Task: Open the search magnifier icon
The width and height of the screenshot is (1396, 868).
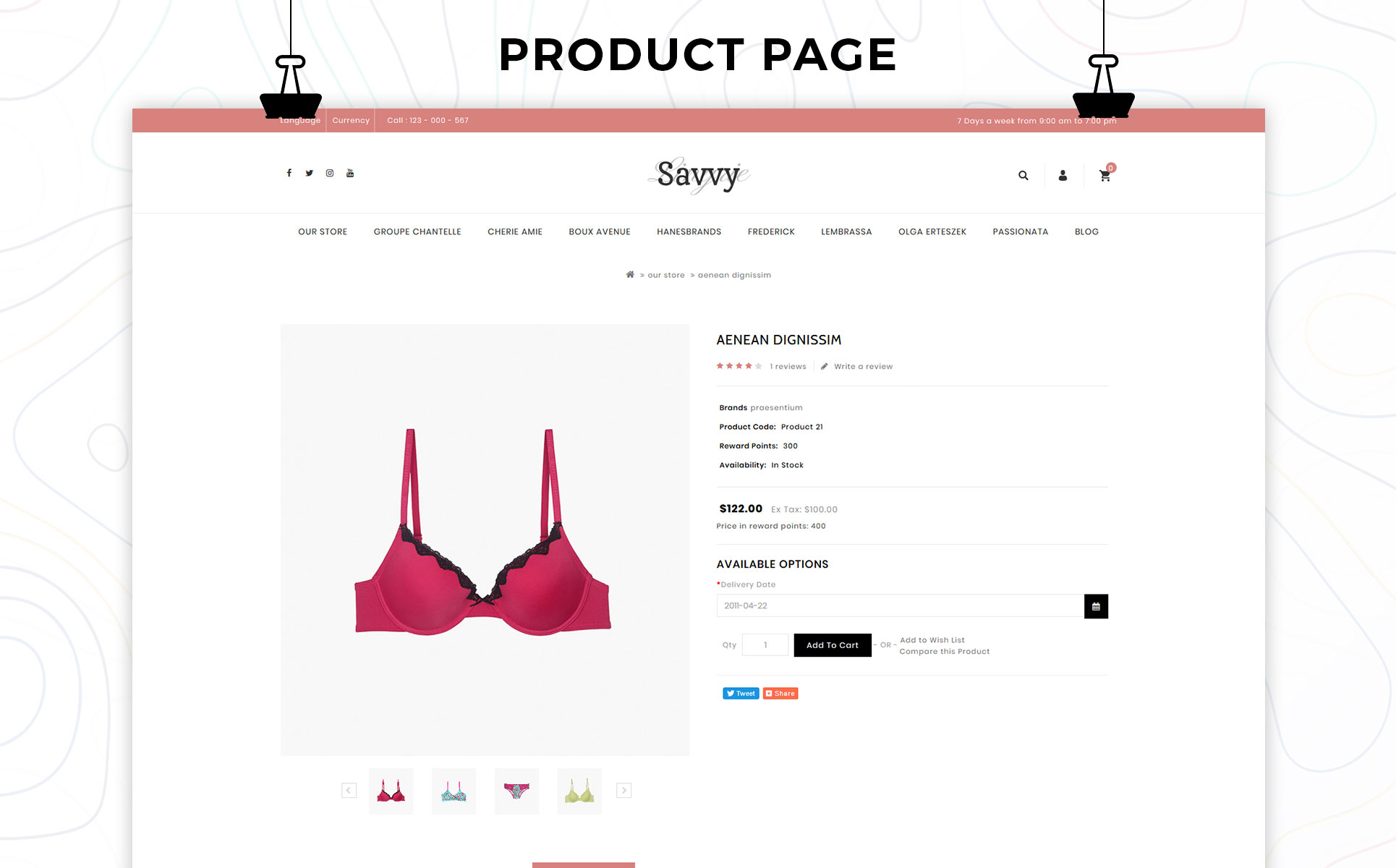Action: [1023, 175]
